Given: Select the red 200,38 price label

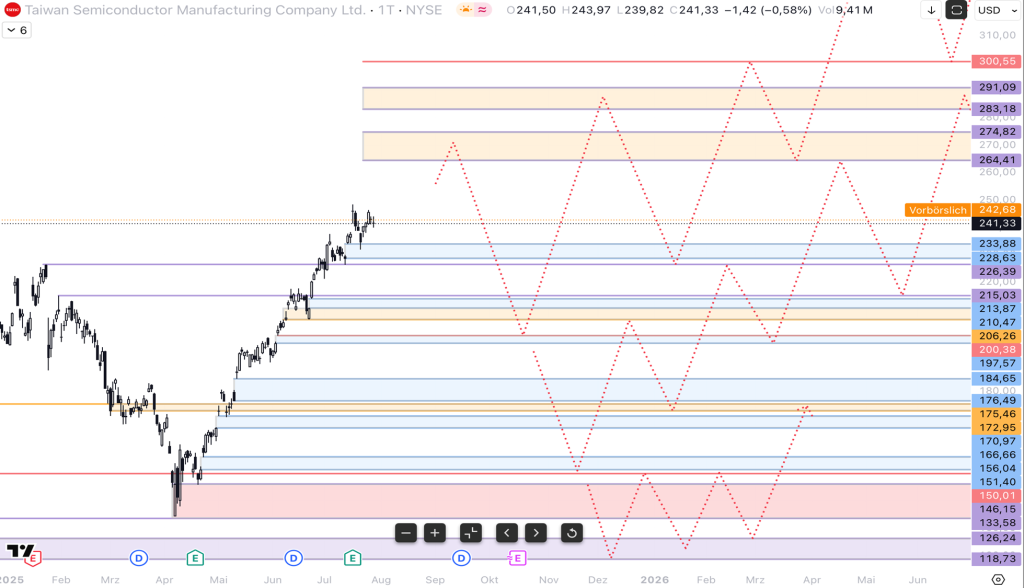Looking at the screenshot, I should click(x=997, y=350).
